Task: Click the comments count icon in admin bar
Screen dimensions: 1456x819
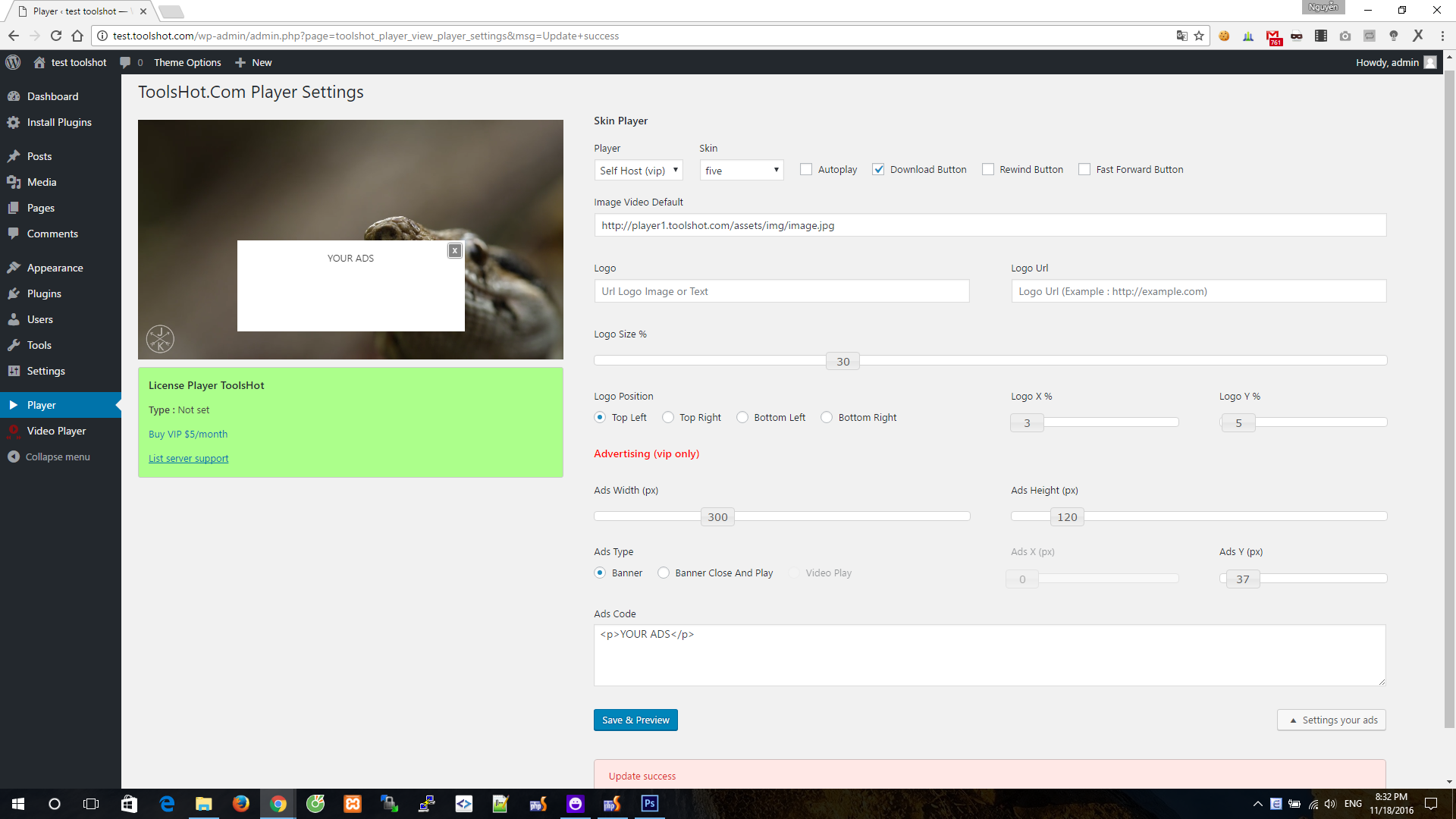Action: tap(125, 62)
